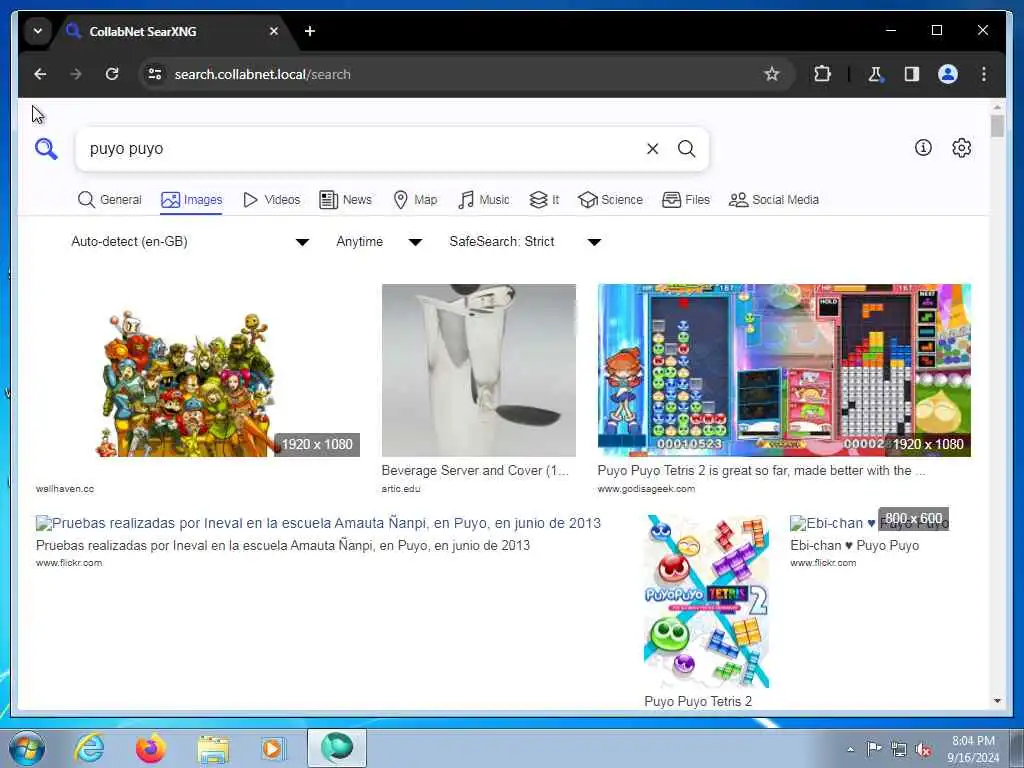Bookmark this page with the star icon
1024x768 pixels.
[x=772, y=74]
